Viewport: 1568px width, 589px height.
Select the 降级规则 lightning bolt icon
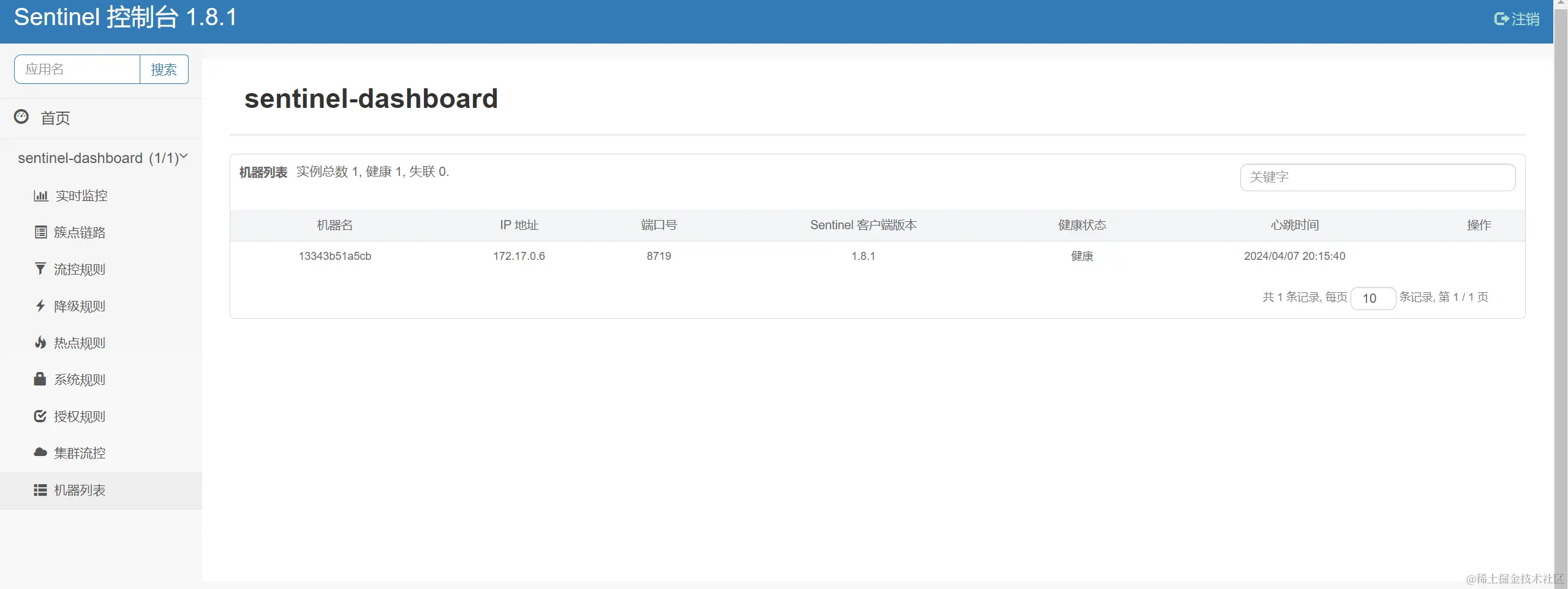click(x=40, y=306)
